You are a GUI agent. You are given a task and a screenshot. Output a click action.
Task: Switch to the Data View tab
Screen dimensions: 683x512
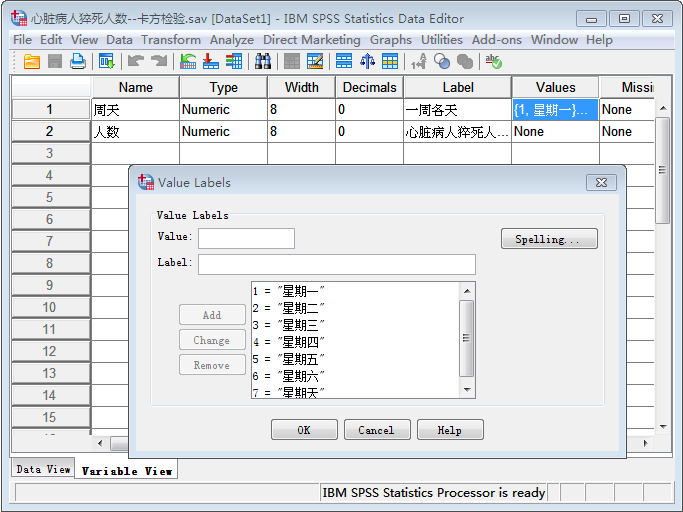tap(44, 469)
